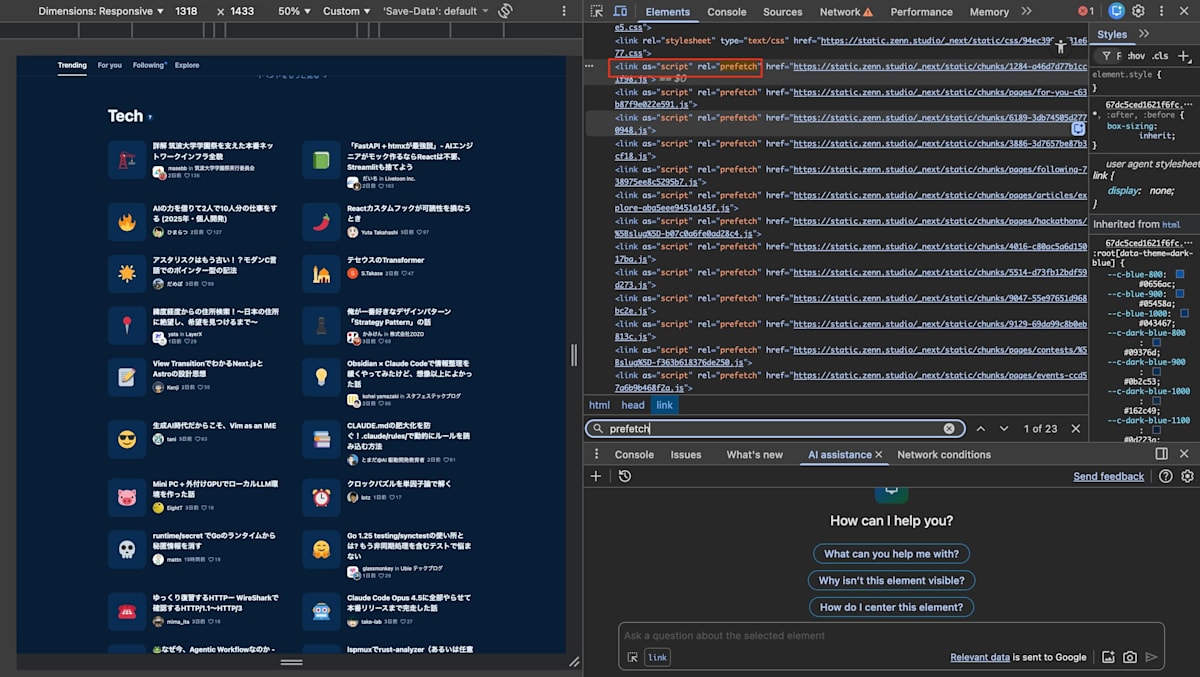Screen dimensions: 1200x677
Task: Toggle the :hov element state button
Action: pos(1135,56)
